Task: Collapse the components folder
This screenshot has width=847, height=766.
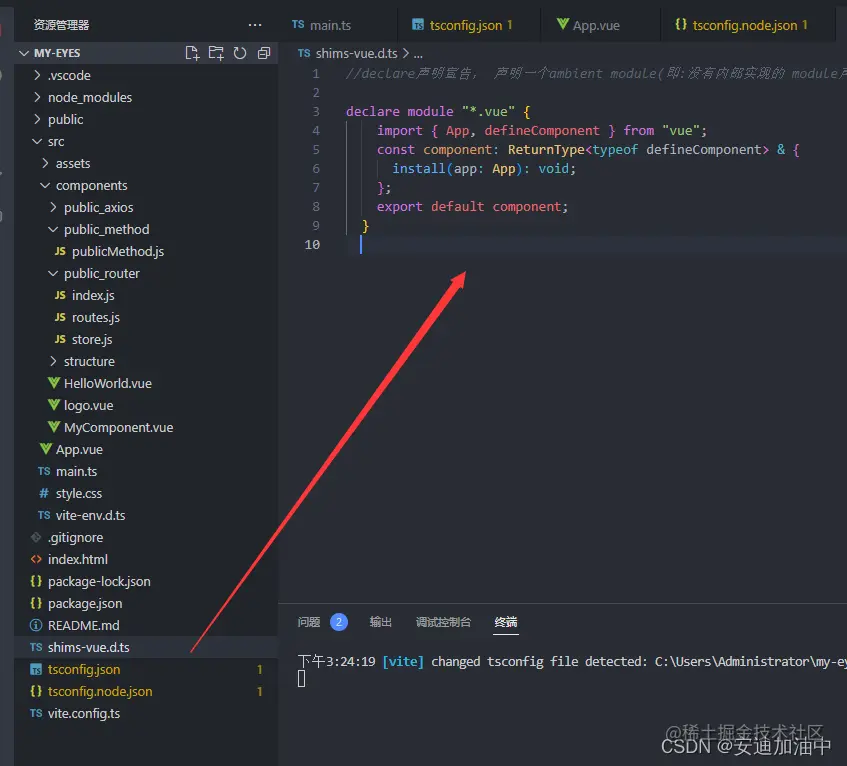Action: tap(45, 185)
